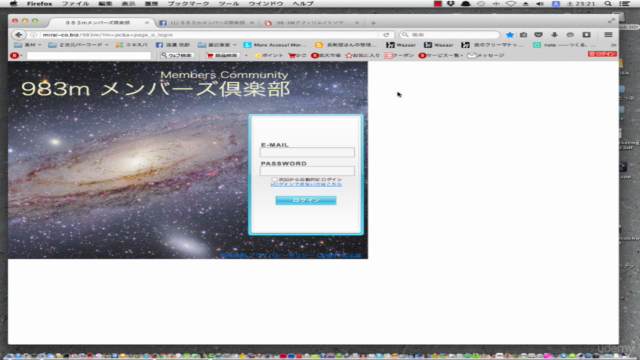
Task: Open Spotlight search in menu bar
Action: [x=608, y=4]
